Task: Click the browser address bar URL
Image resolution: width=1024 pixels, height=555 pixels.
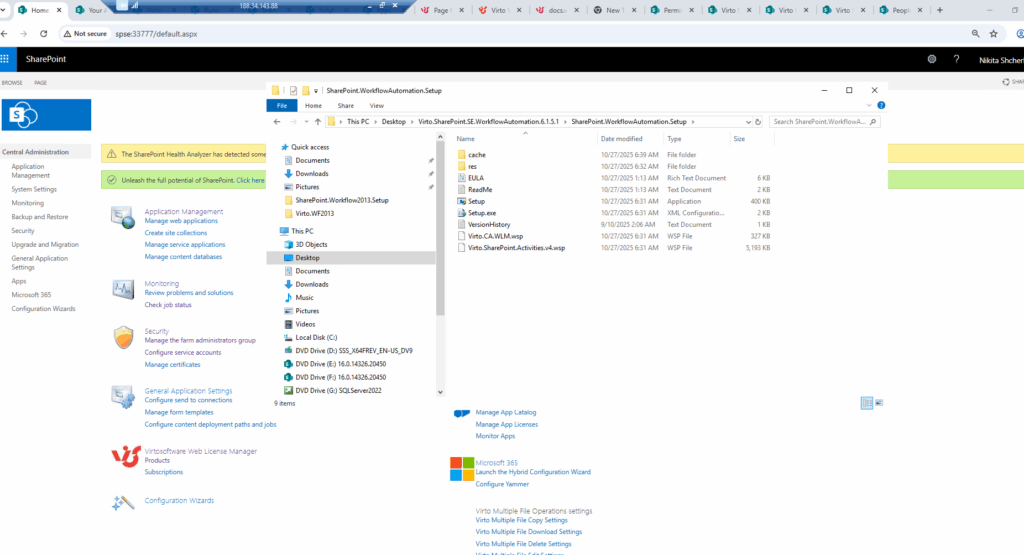Action: pyautogui.click(x=156, y=34)
